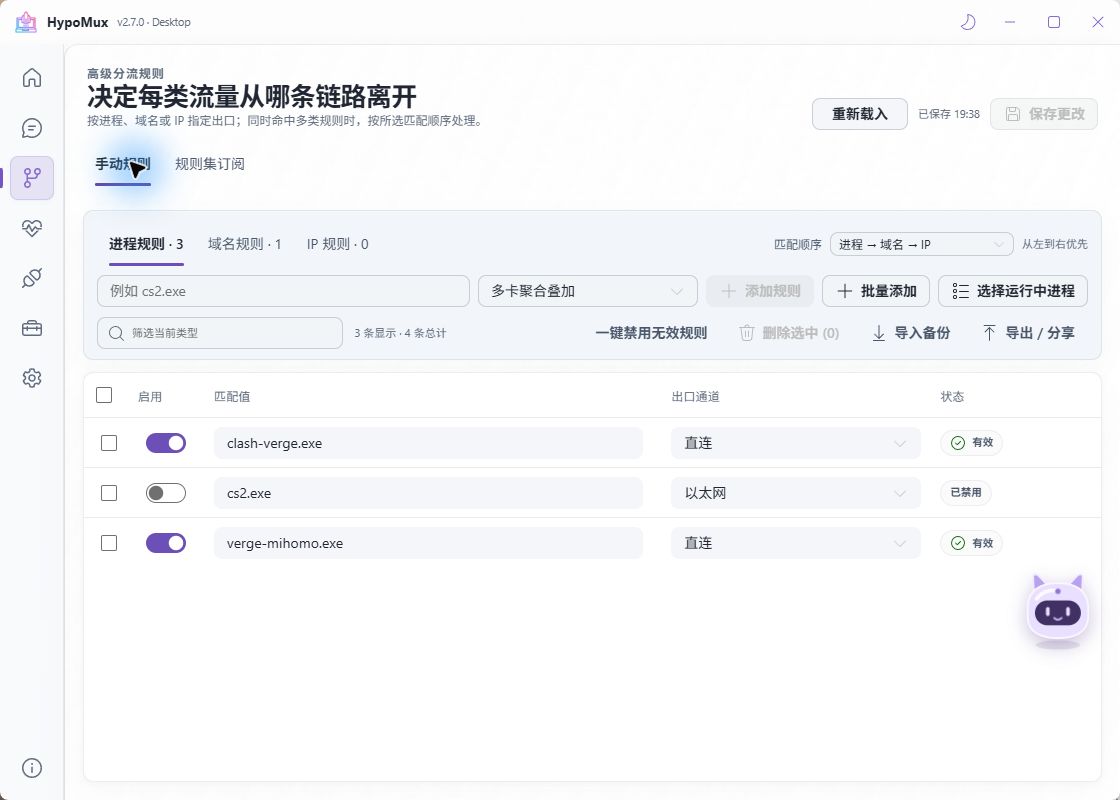Select the 进程规则 · 3 tab
Image resolution: width=1120 pixels, height=800 pixels.
tap(146, 244)
